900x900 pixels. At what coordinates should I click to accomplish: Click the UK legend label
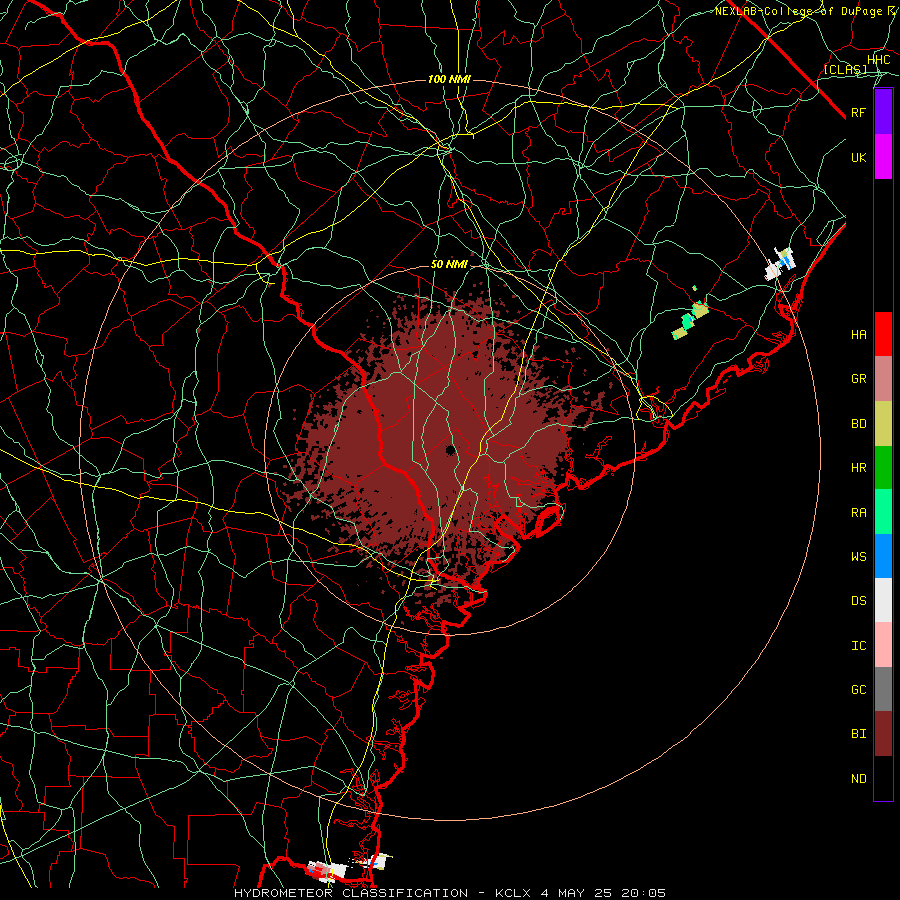(x=858, y=157)
